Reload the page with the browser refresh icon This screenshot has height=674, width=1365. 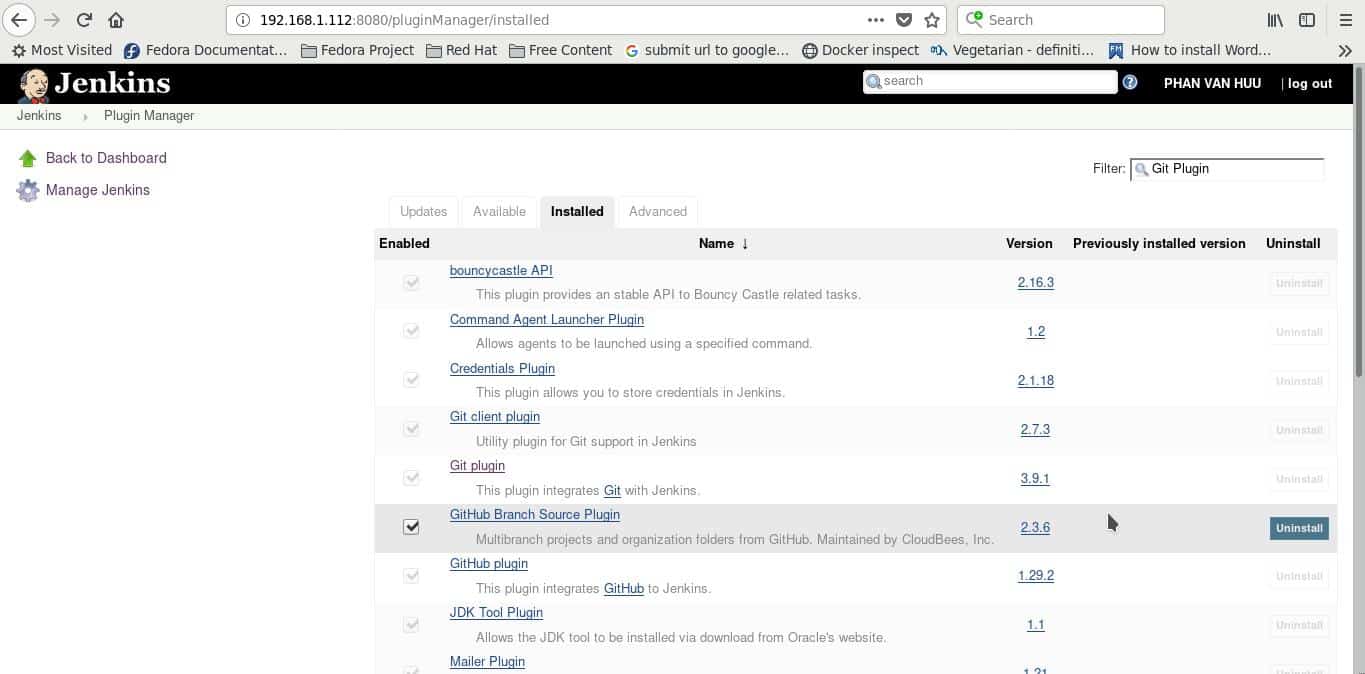[84, 20]
